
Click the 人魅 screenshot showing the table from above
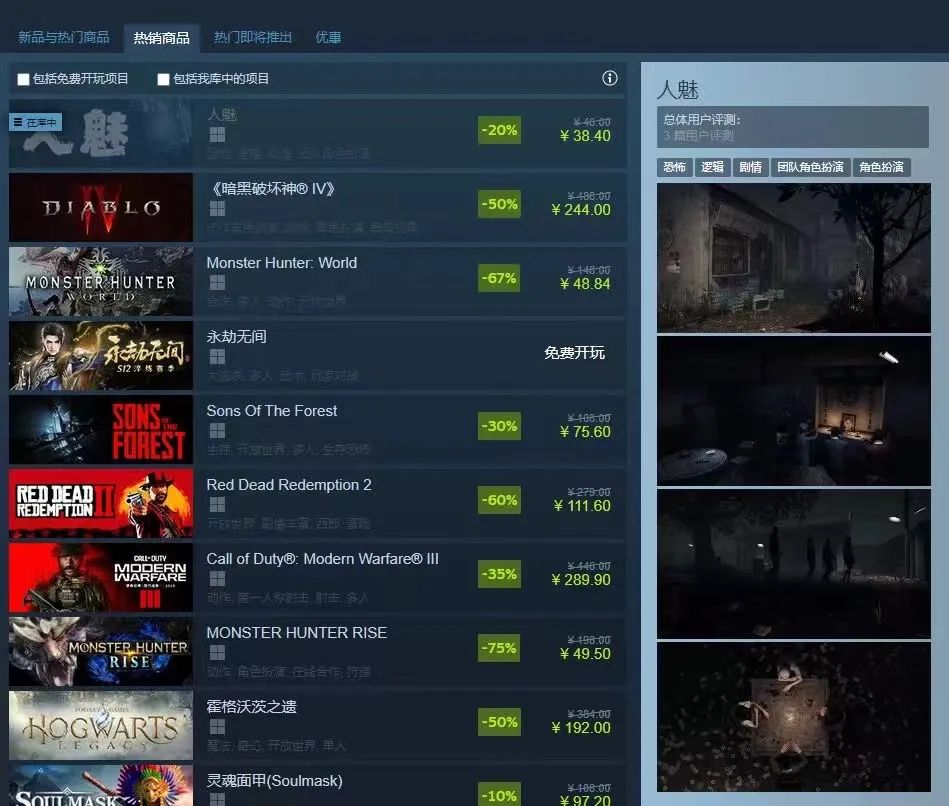pyautogui.click(x=793, y=716)
